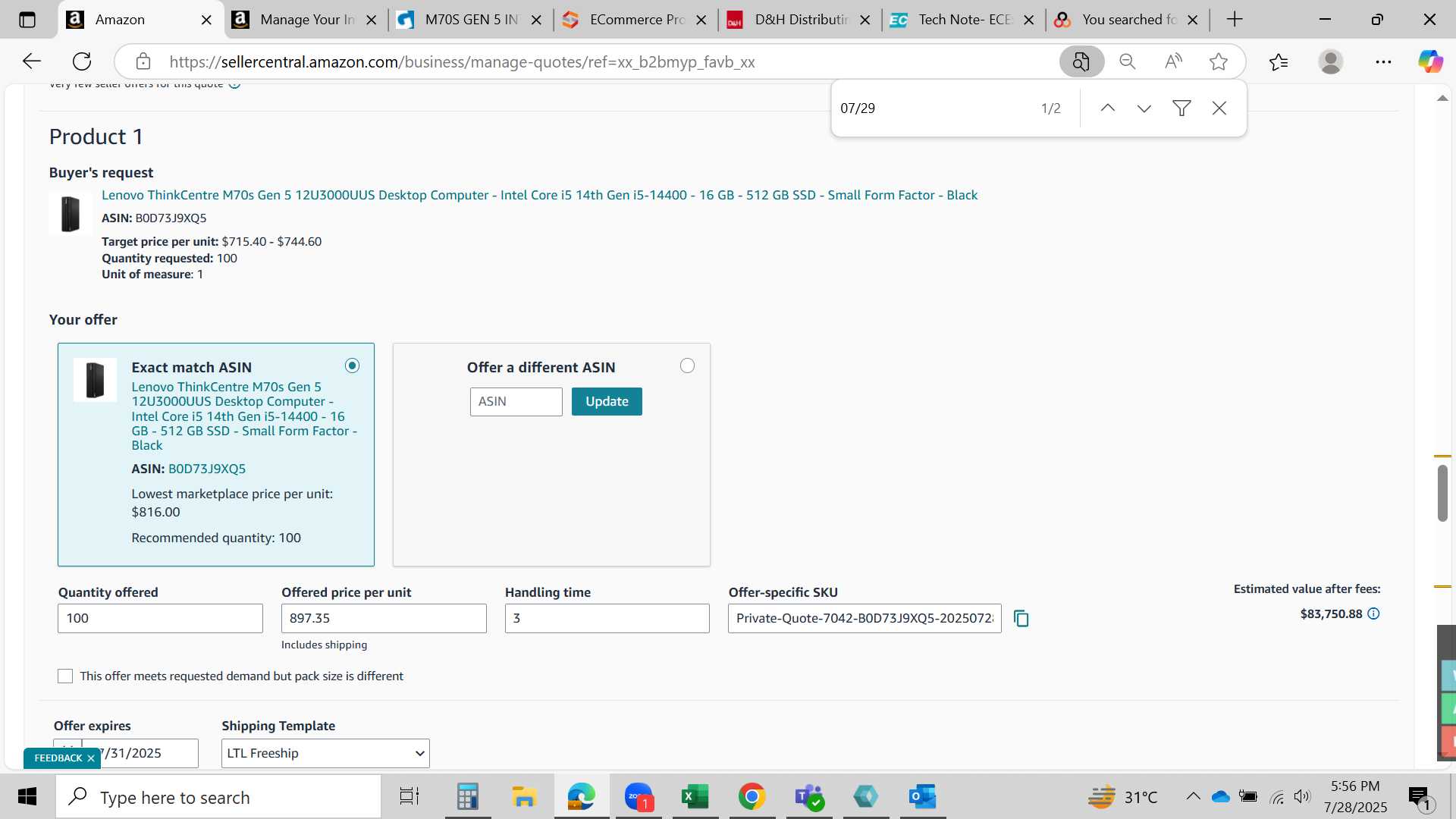Click the page vertical scrollbar thumb

(x=1442, y=493)
